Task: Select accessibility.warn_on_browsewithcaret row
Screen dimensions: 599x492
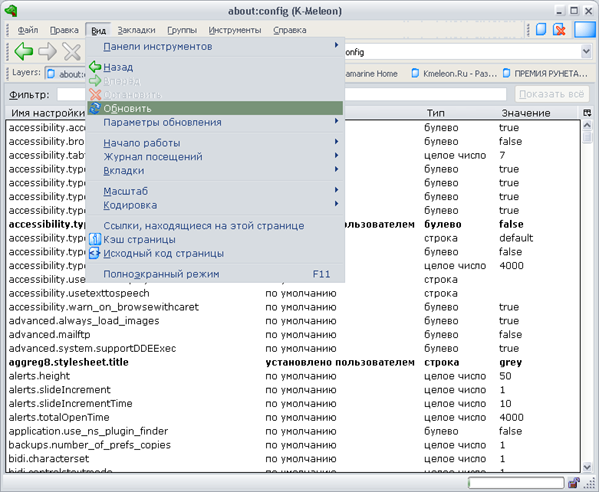Action: pos(293,307)
